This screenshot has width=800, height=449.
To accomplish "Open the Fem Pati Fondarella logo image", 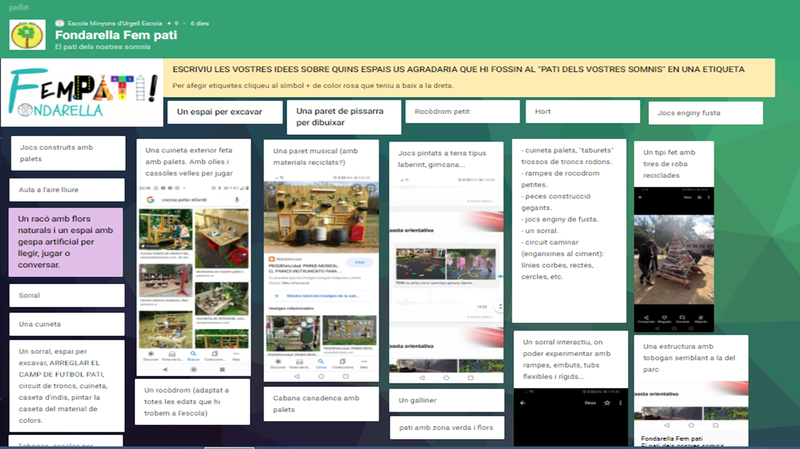I will point(82,92).
